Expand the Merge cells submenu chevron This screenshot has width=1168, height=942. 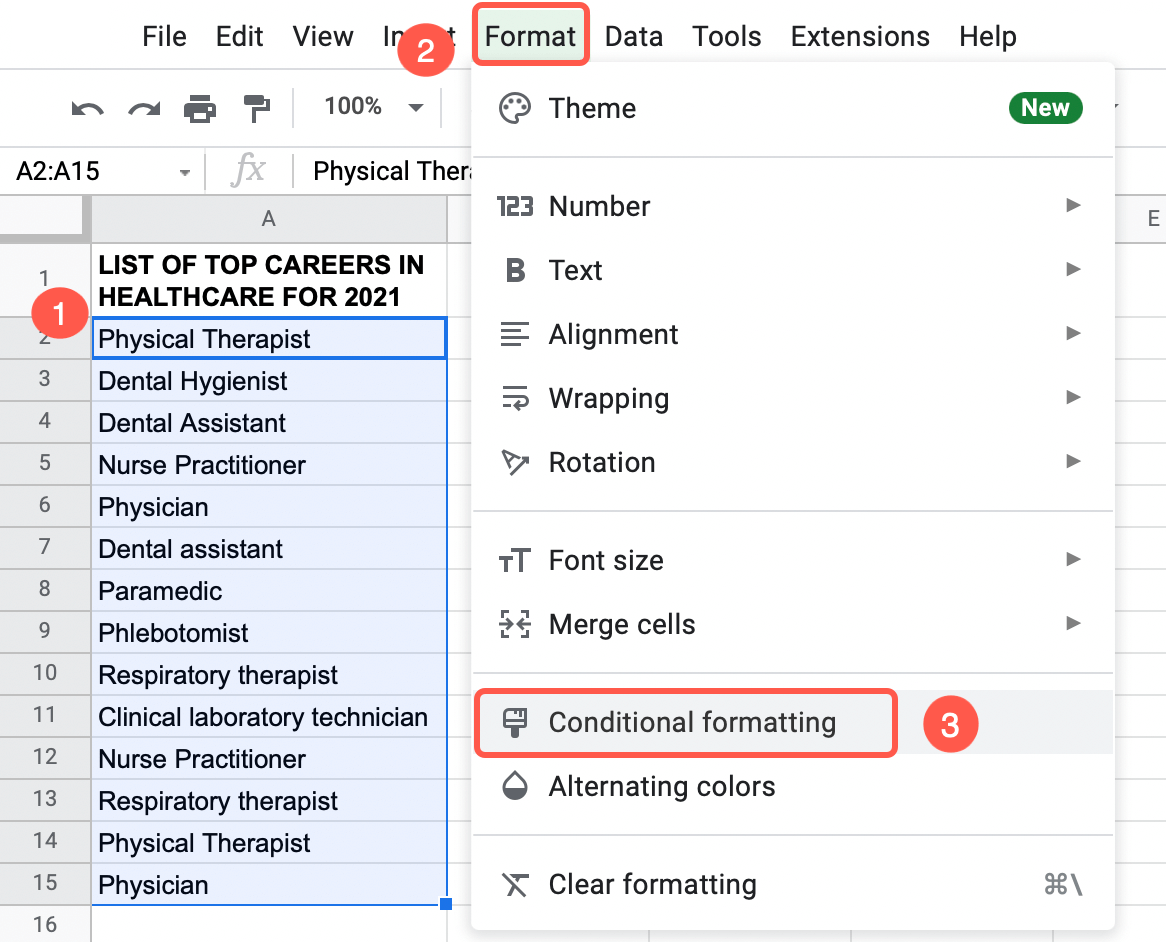[1072, 624]
